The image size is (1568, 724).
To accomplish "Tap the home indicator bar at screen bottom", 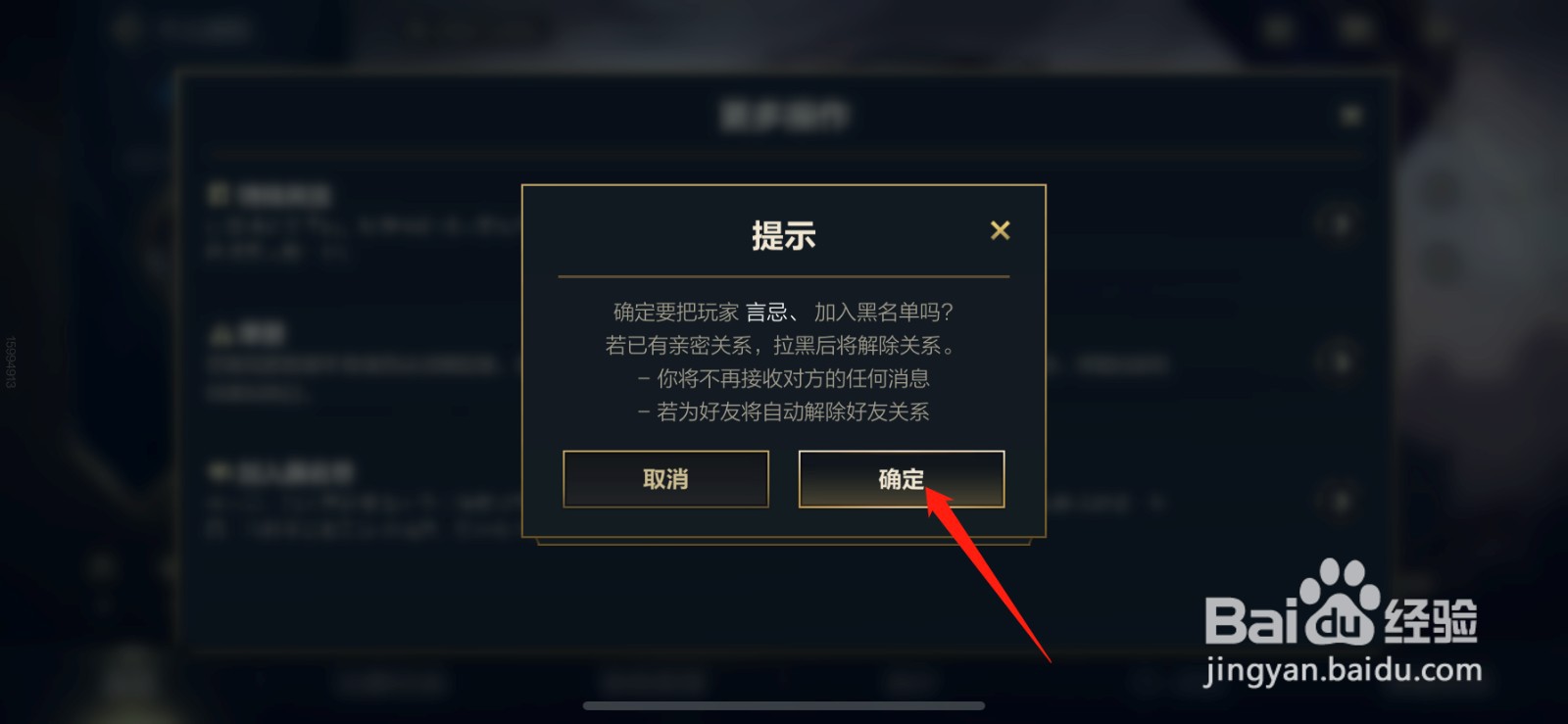I will click(784, 705).
